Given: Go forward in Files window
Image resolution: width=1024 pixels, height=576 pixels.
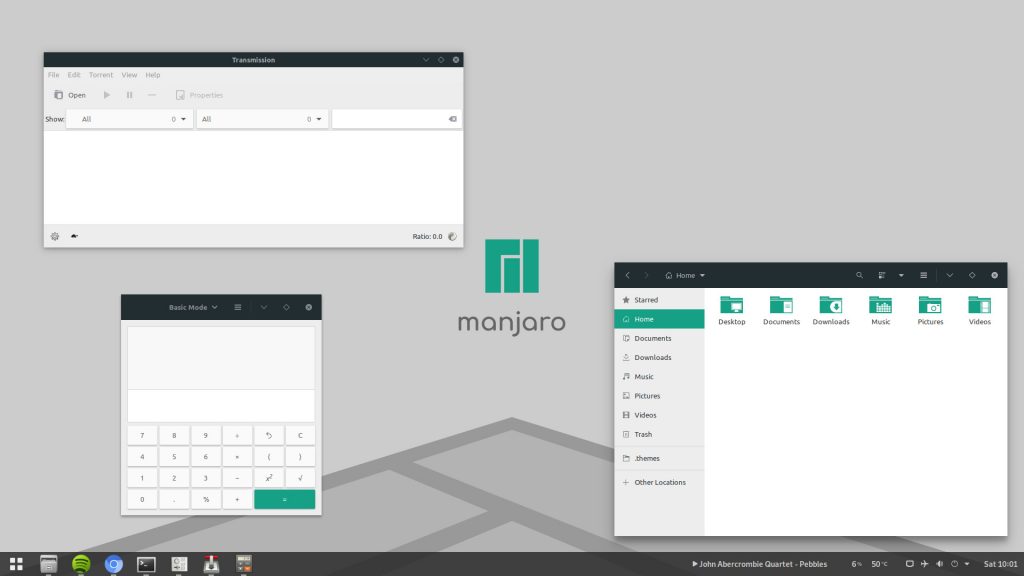Looking at the screenshot, I should 647,276.
